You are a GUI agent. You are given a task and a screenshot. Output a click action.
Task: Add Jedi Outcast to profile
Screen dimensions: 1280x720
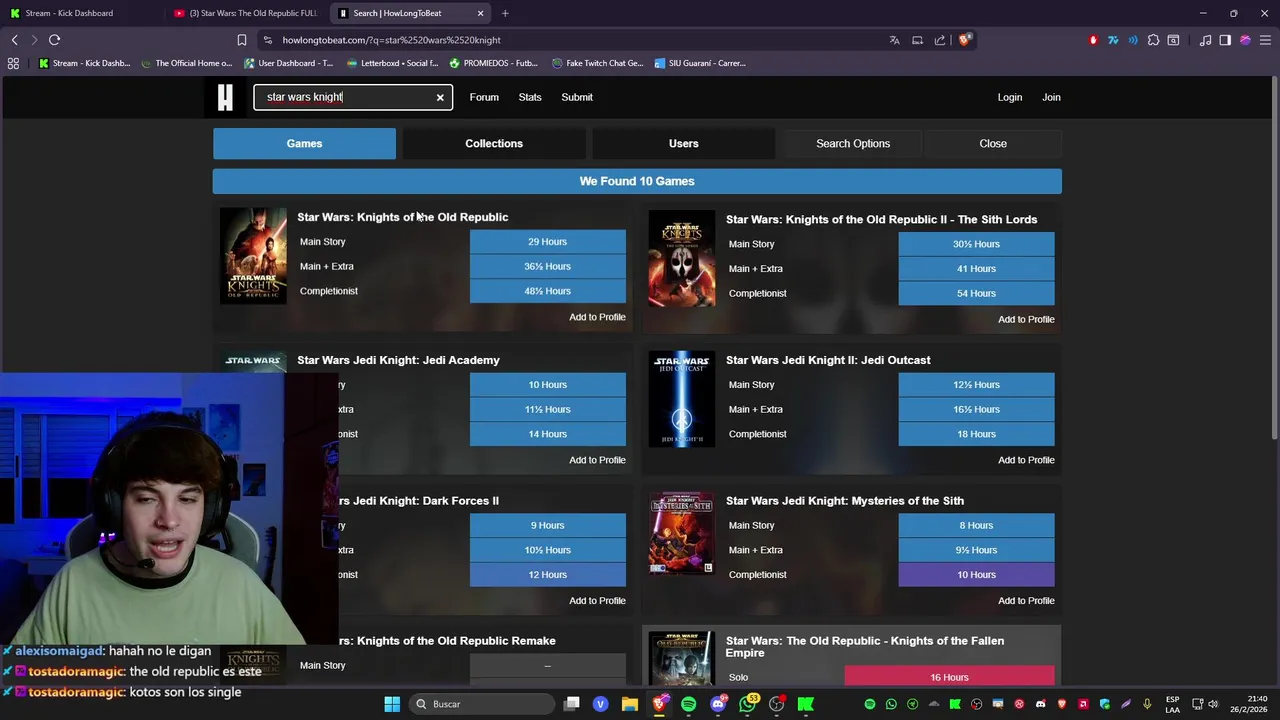coord(1026,460)
